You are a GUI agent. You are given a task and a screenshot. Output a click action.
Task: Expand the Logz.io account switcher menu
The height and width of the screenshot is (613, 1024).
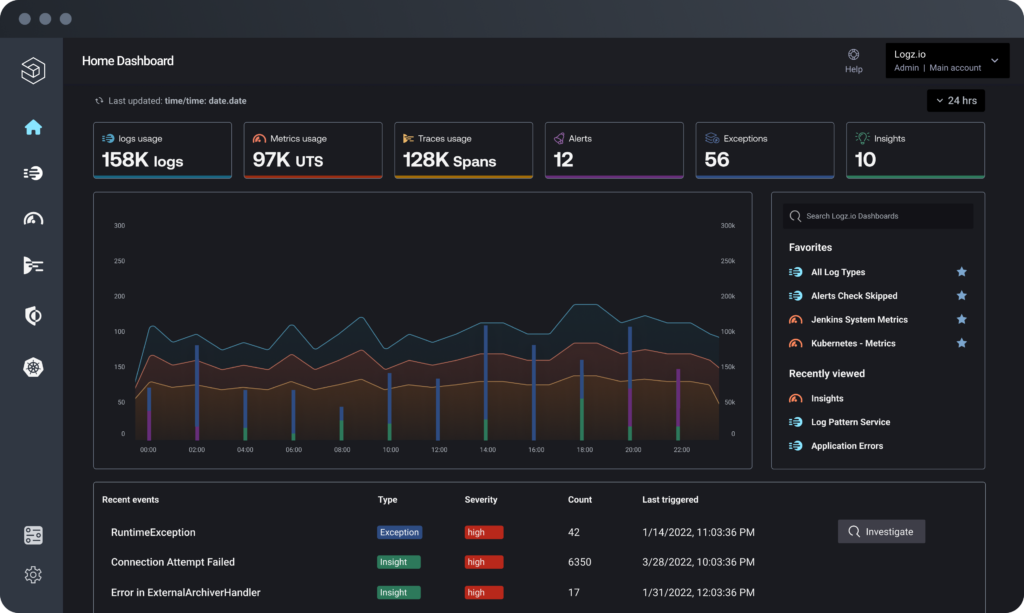[945, 60]
